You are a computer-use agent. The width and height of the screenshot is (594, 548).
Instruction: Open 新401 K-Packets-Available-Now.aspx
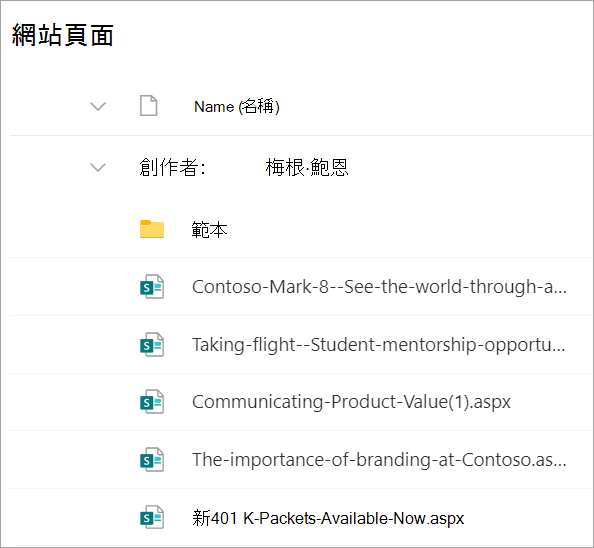328,518
